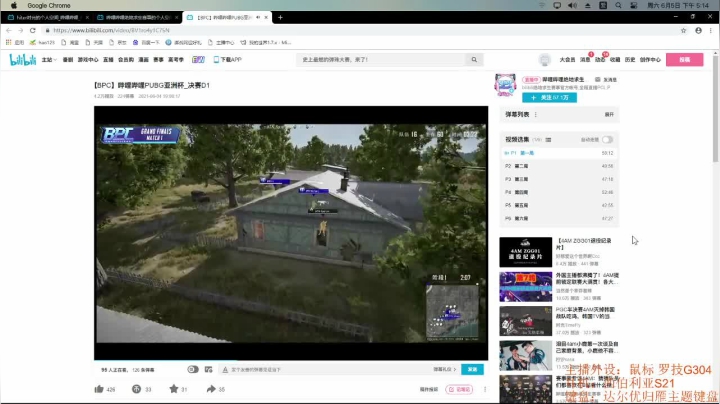Click the search magnifier icon in bilibili header
This screenshot has height=404, width=720.
point(474,60)
